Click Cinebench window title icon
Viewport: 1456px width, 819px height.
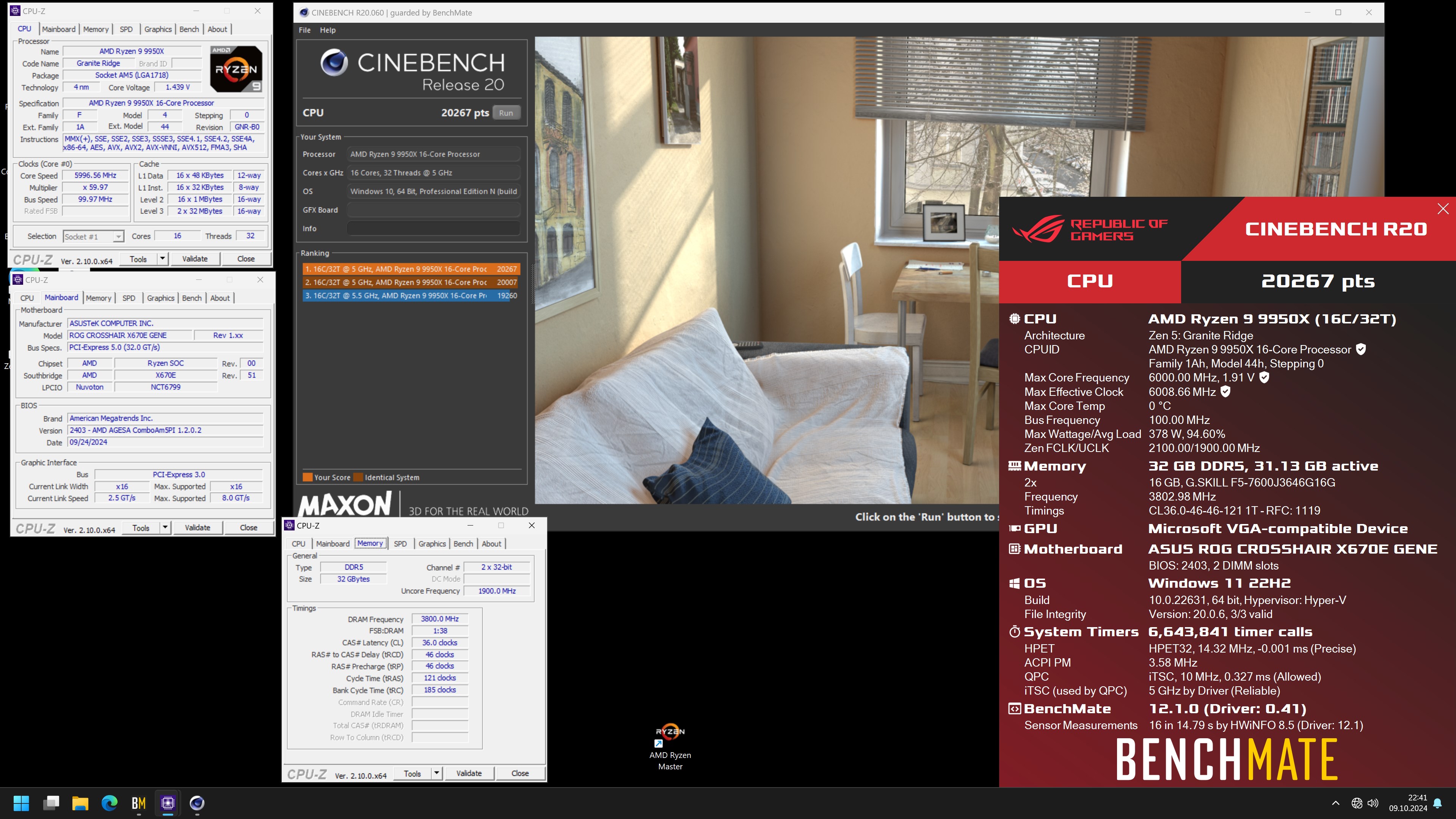click(304, 13)
